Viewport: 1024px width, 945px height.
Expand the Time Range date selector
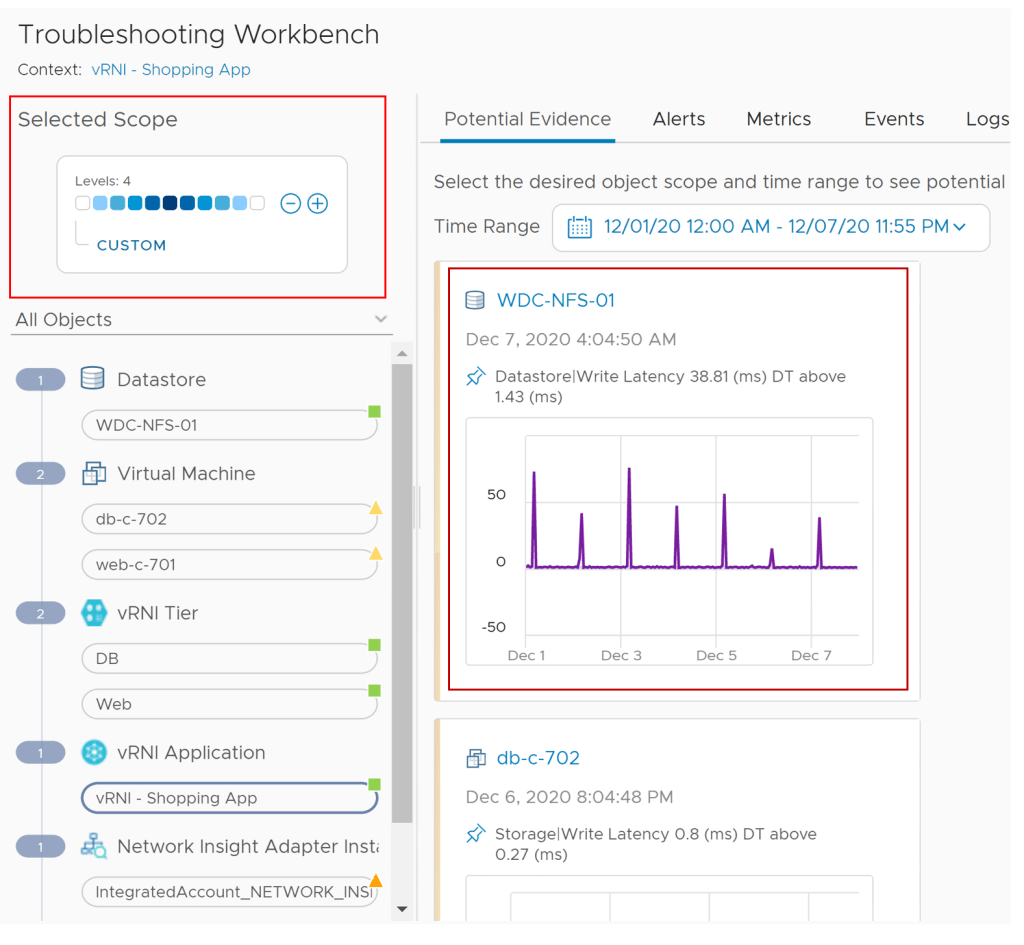[x=960, y=227]
